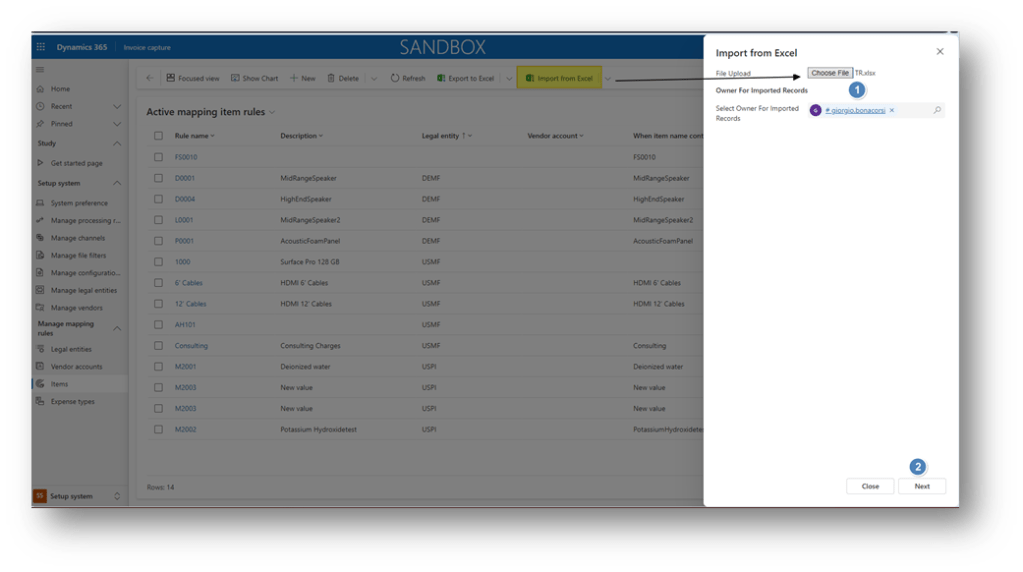This screenshot has width=1023, height=572.
Task: Click the Close button in the dialog
Action: [870, 487]
